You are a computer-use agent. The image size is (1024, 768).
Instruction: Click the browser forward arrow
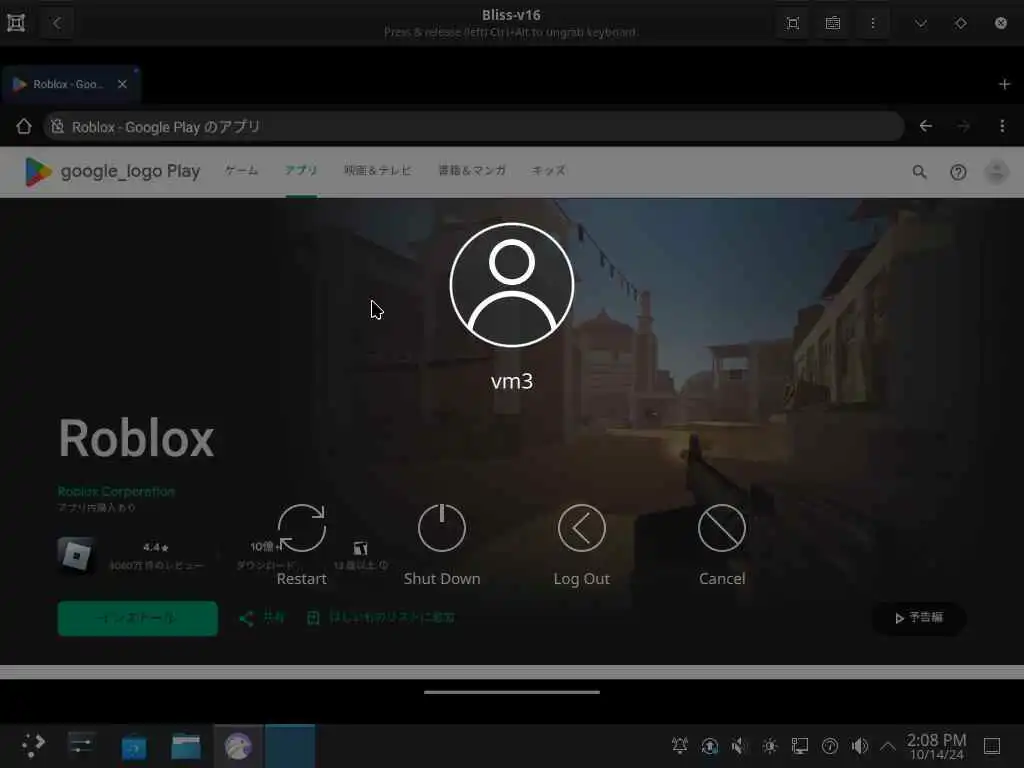(963, 126)
